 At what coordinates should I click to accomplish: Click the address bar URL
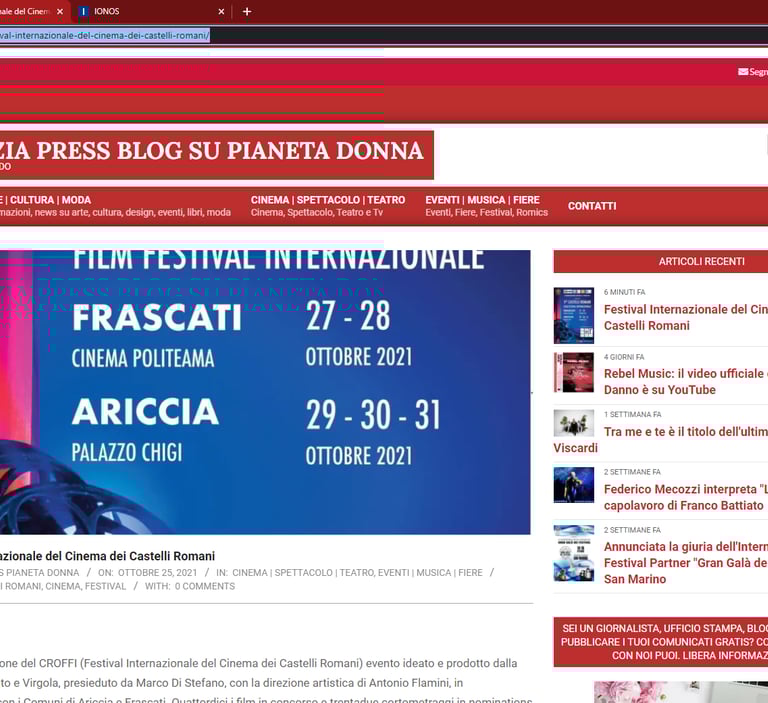pos(104,35)
